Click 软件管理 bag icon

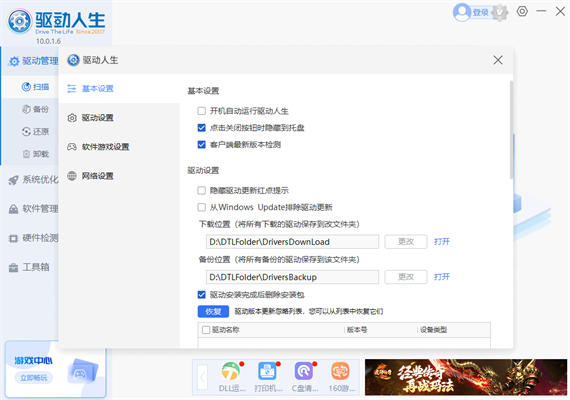13,209
